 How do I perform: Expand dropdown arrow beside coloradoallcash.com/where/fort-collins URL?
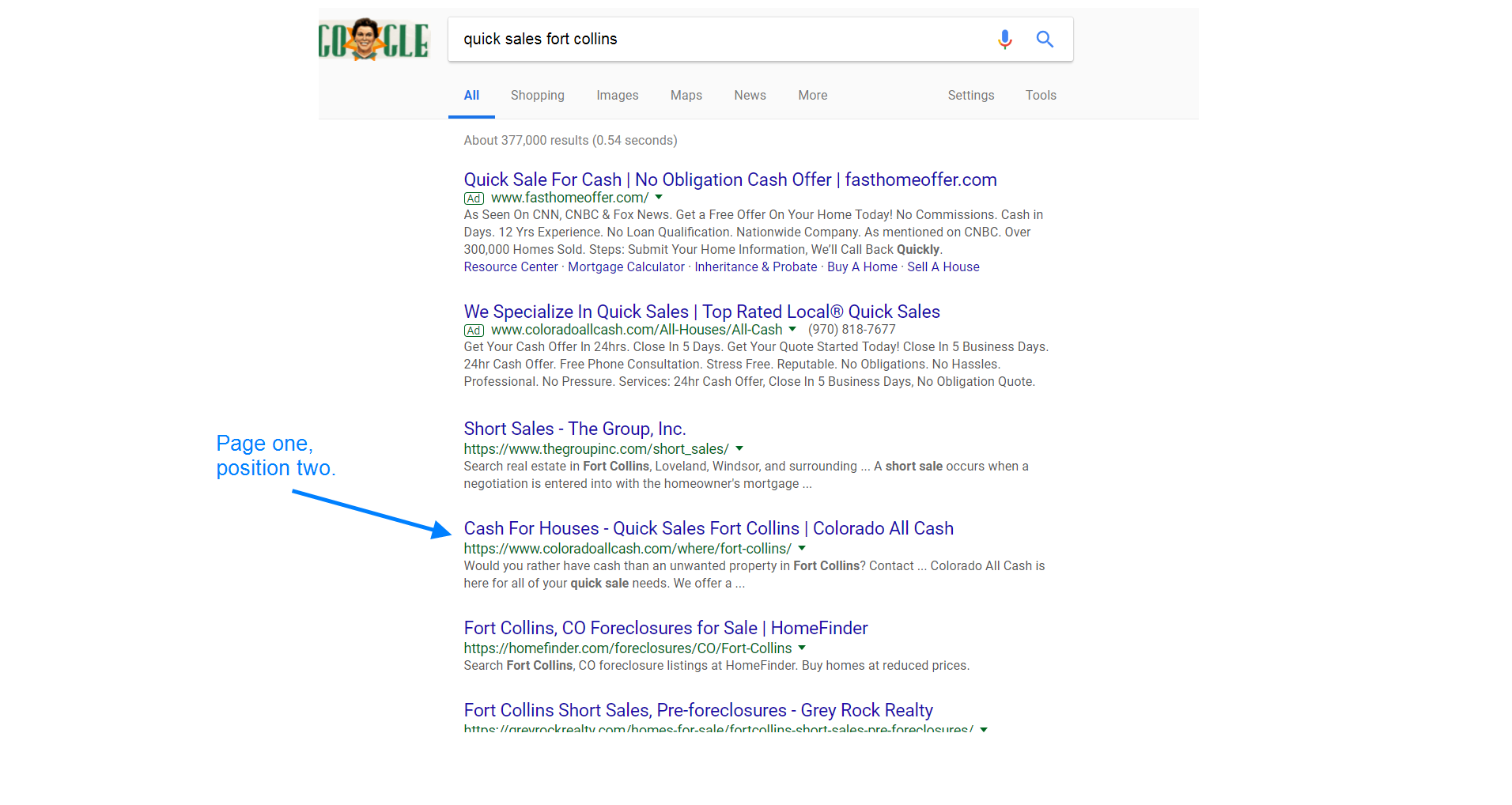coord(802,548)
